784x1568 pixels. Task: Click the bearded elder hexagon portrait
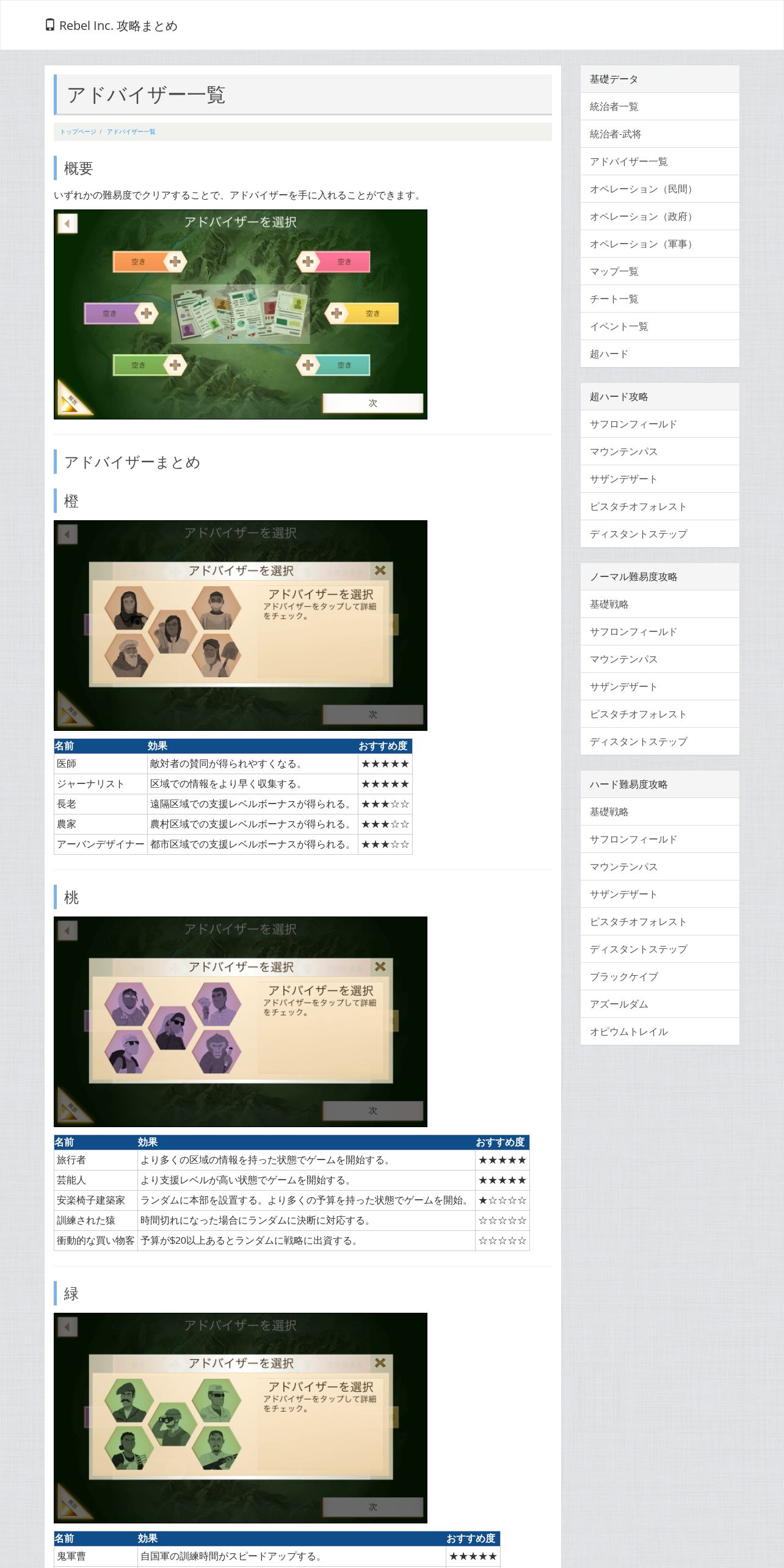tap(129, 656)
